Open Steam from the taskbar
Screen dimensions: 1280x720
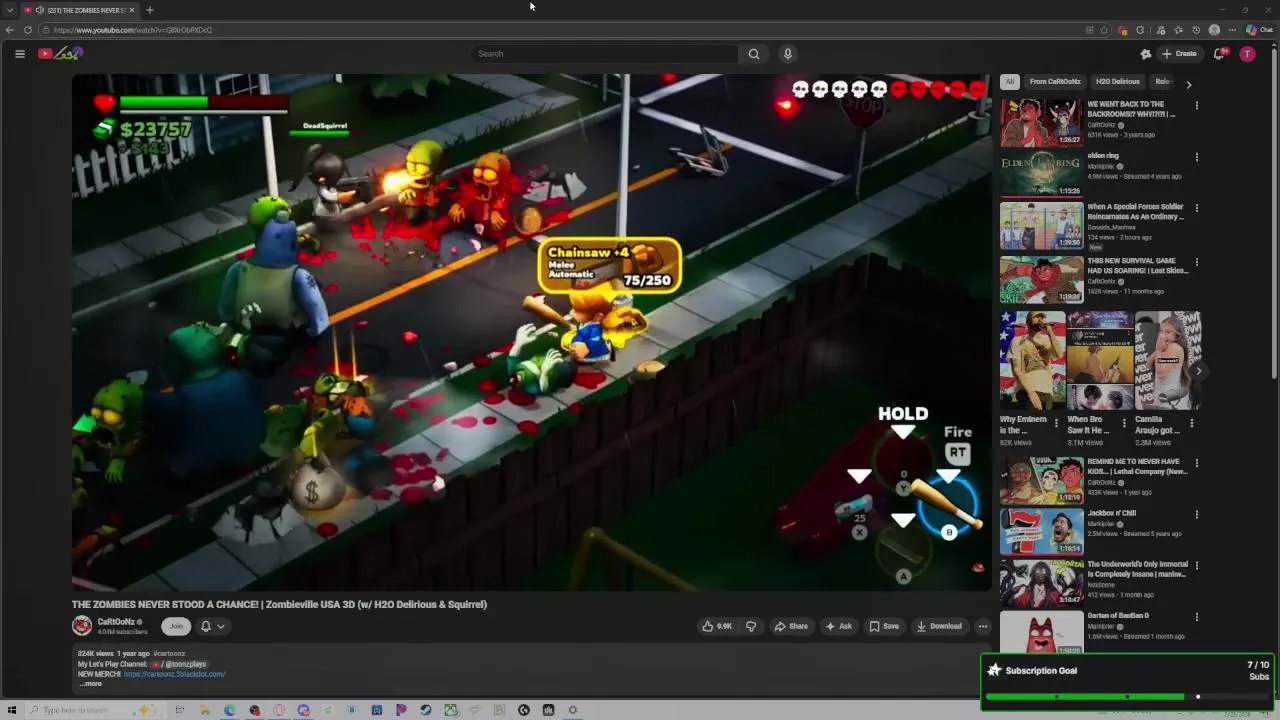pos(425,710)
